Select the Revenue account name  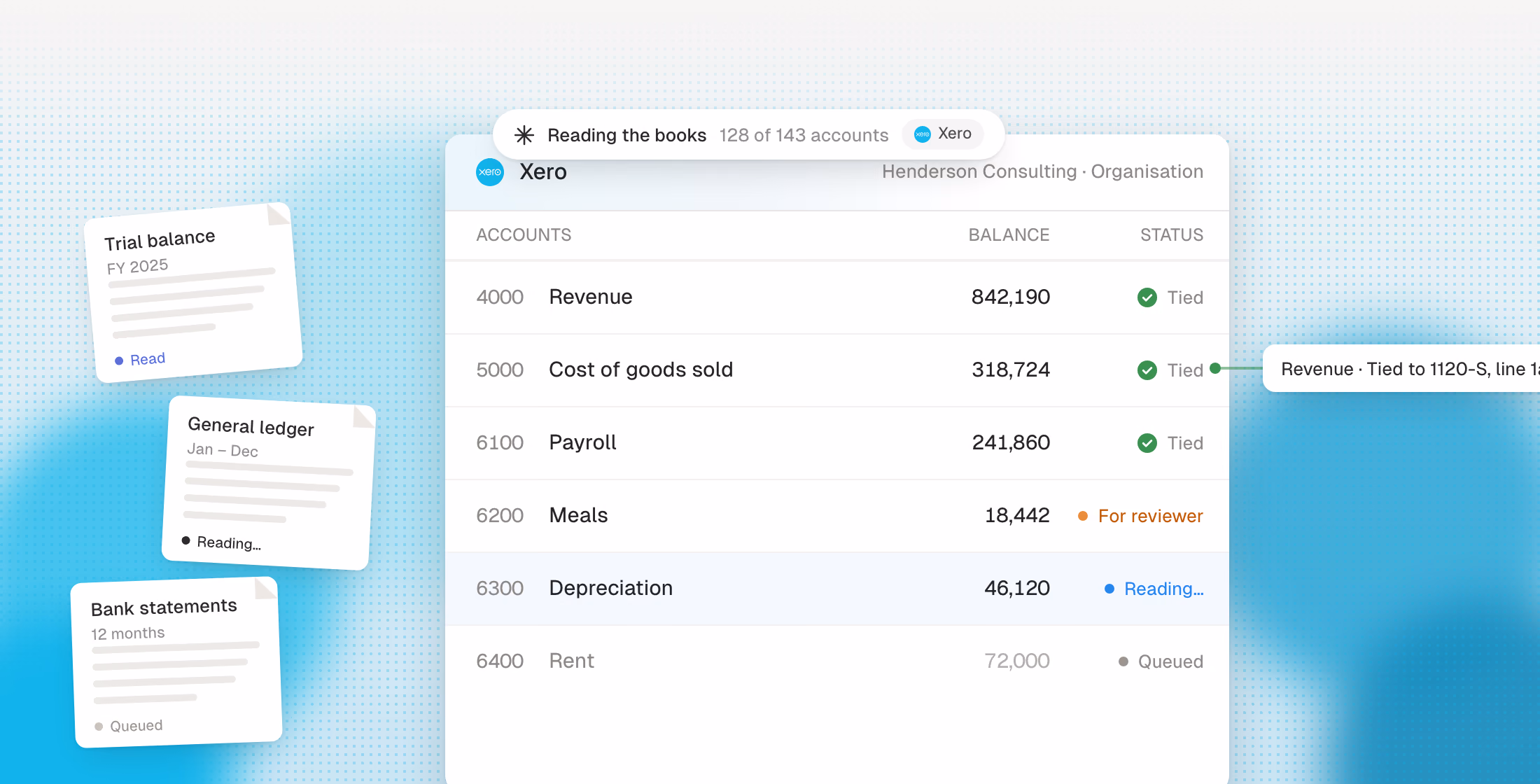[x=591, y=297]
